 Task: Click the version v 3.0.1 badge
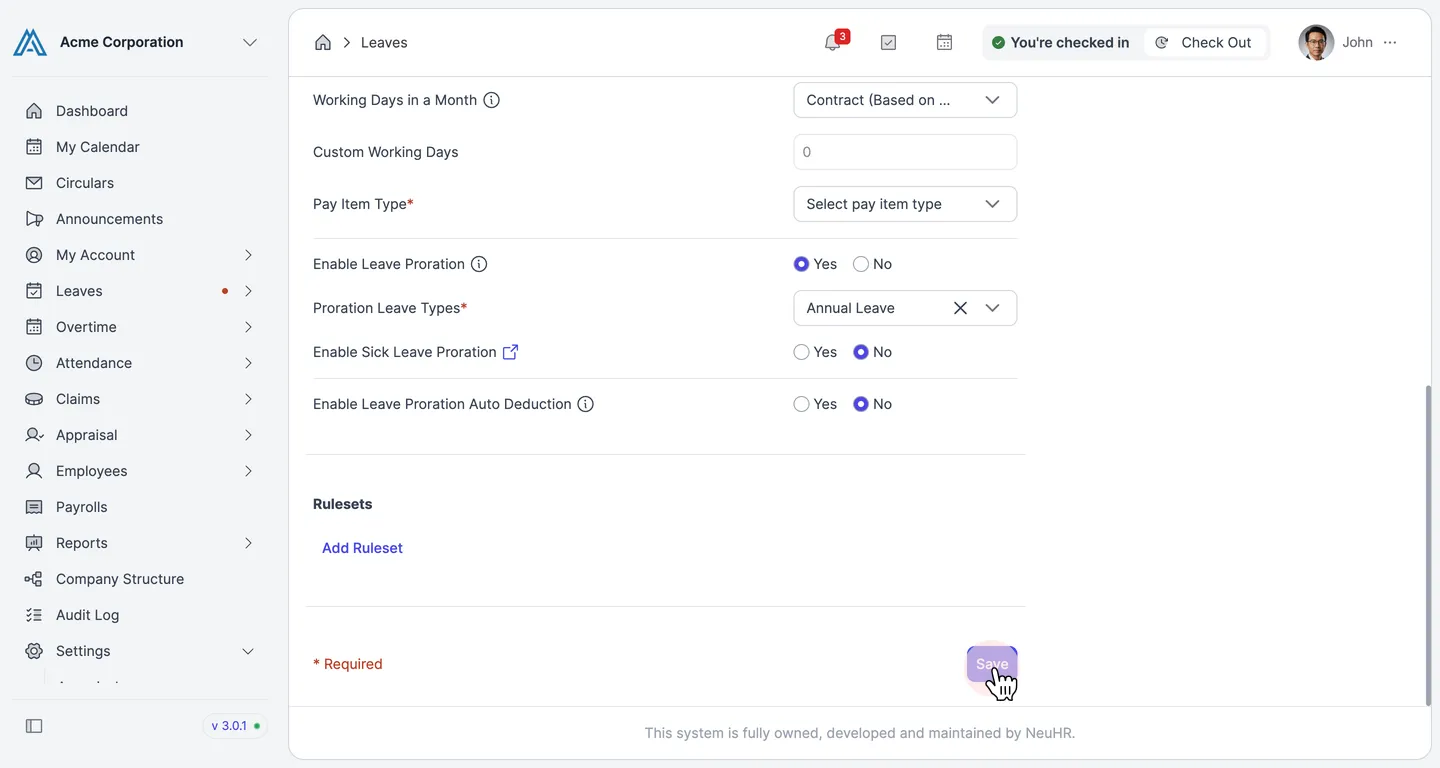235,726
